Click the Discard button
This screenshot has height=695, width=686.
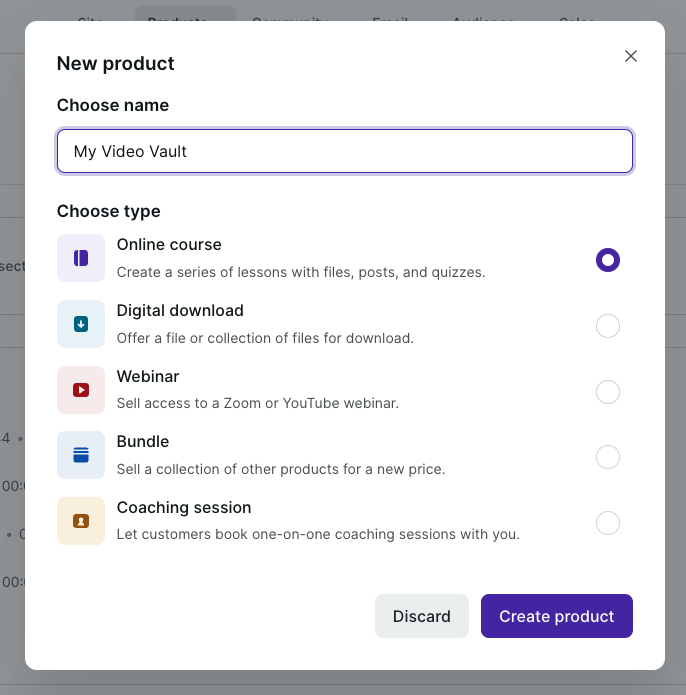[422, 616]
